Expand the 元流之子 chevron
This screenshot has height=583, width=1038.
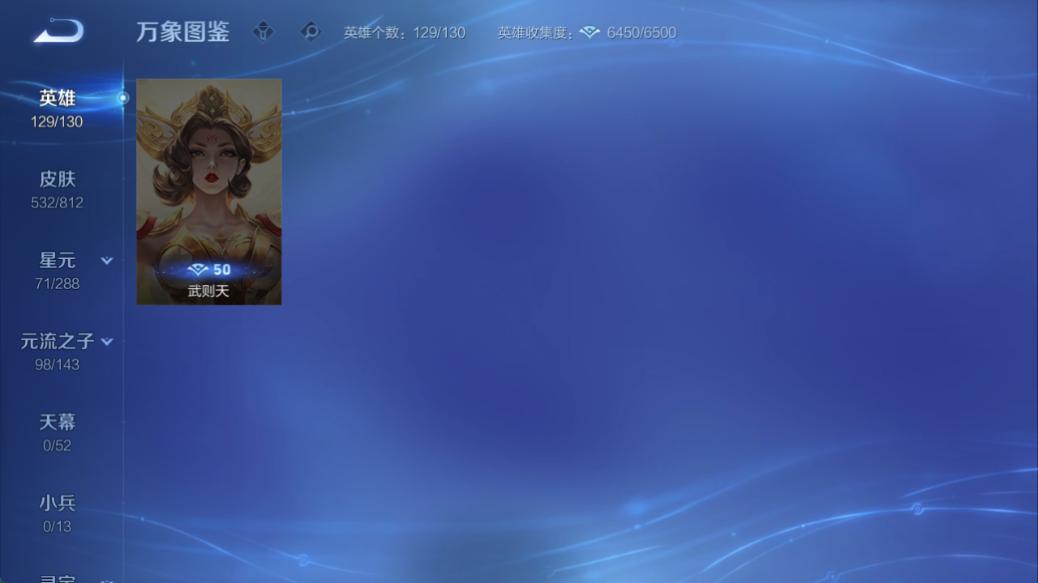tap(107, 341)
